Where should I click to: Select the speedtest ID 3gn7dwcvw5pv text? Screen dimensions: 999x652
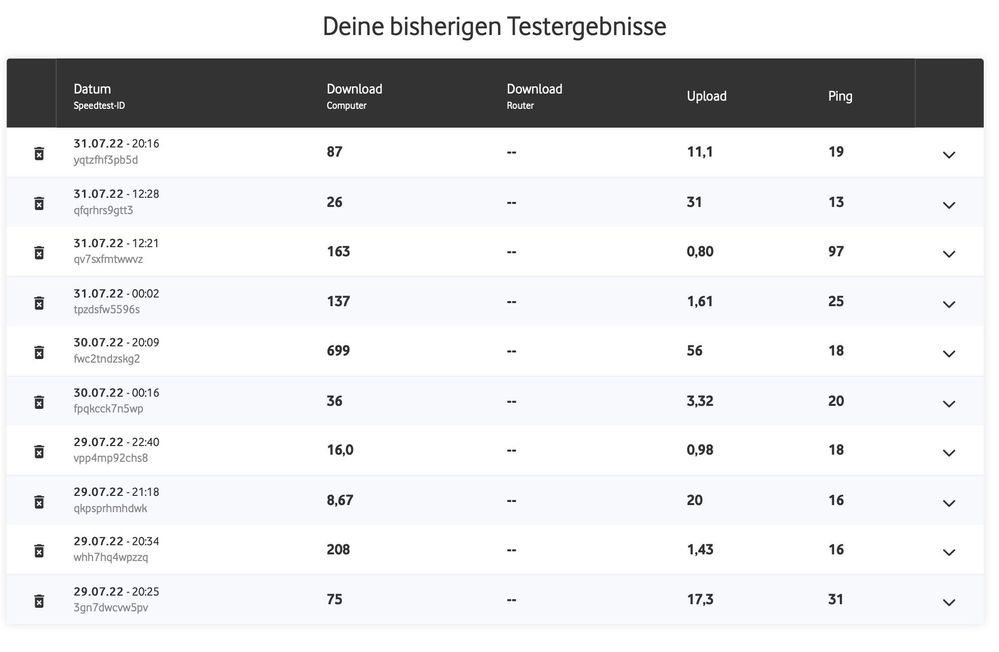(111, 608)
